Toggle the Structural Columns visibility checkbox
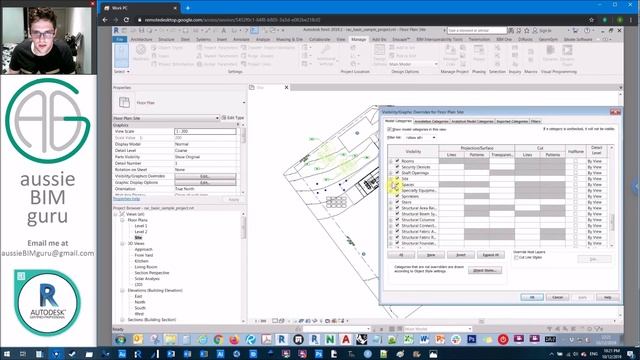640x360 pixels. (397, 219)
